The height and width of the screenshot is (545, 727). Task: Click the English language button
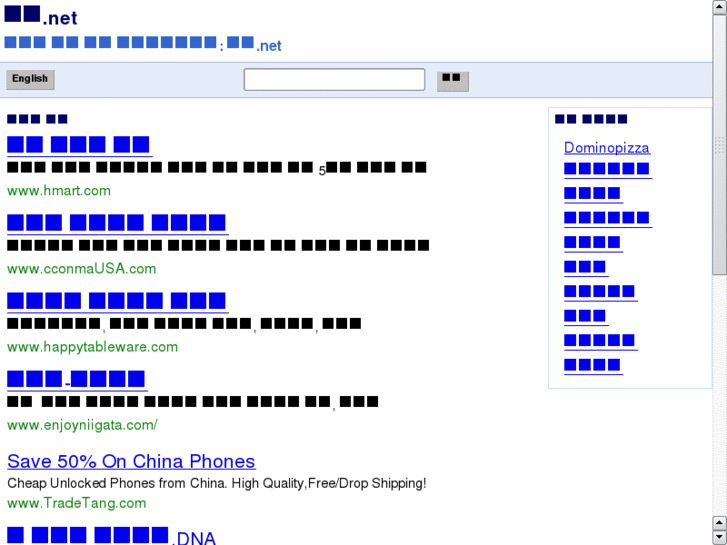[30, 79]
